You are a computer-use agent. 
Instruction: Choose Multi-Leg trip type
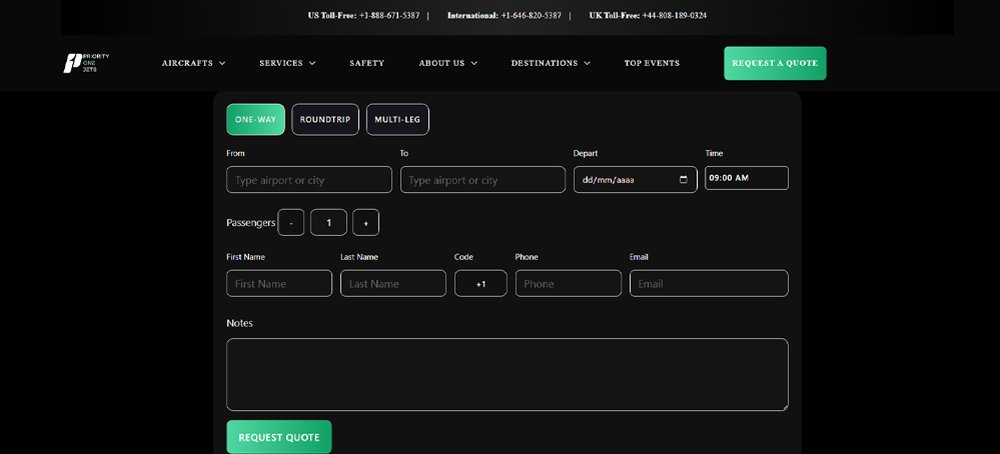[397, 120]
